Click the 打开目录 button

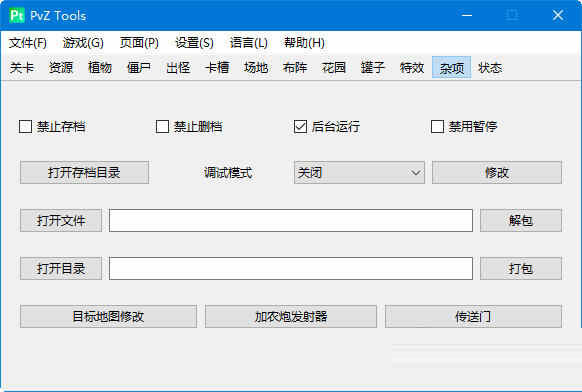coord(61,268)
